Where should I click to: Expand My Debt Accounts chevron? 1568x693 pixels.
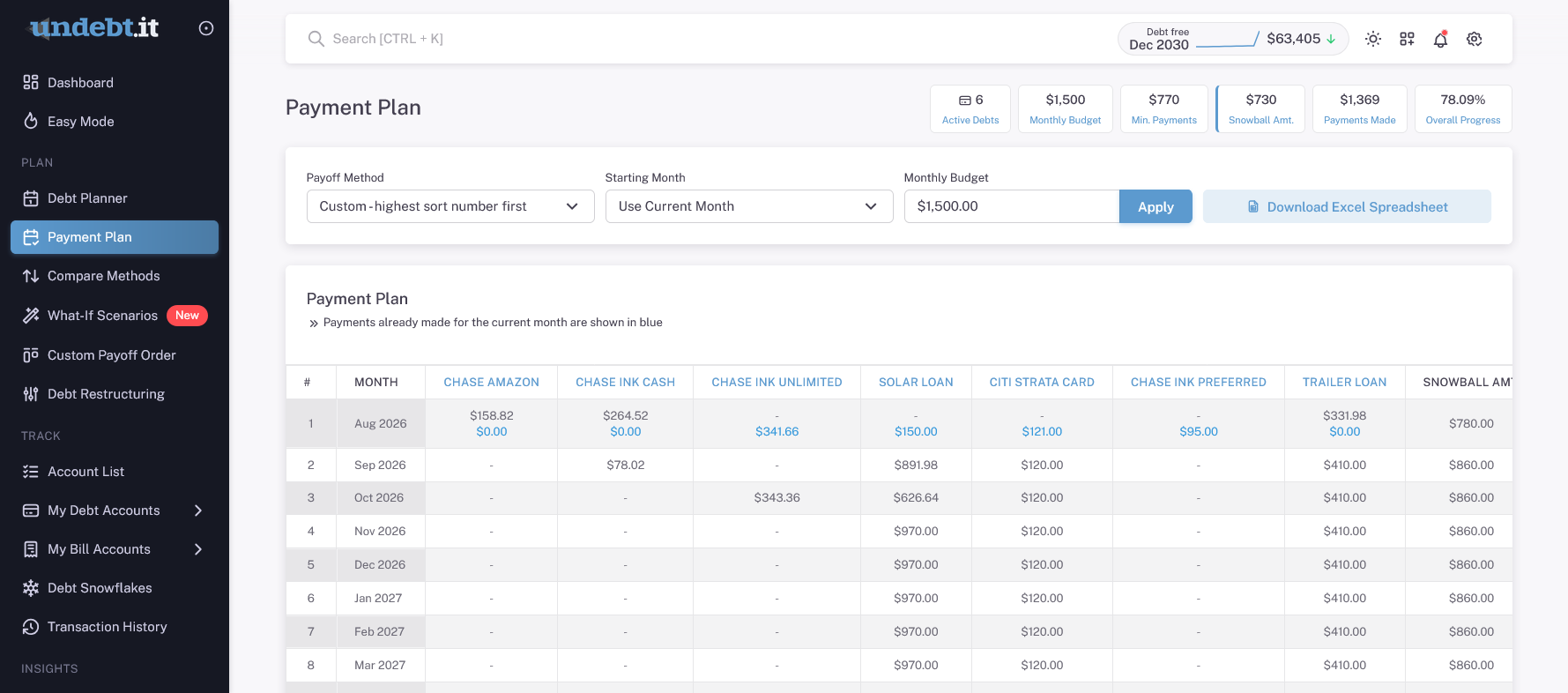(x=198, y=510)
